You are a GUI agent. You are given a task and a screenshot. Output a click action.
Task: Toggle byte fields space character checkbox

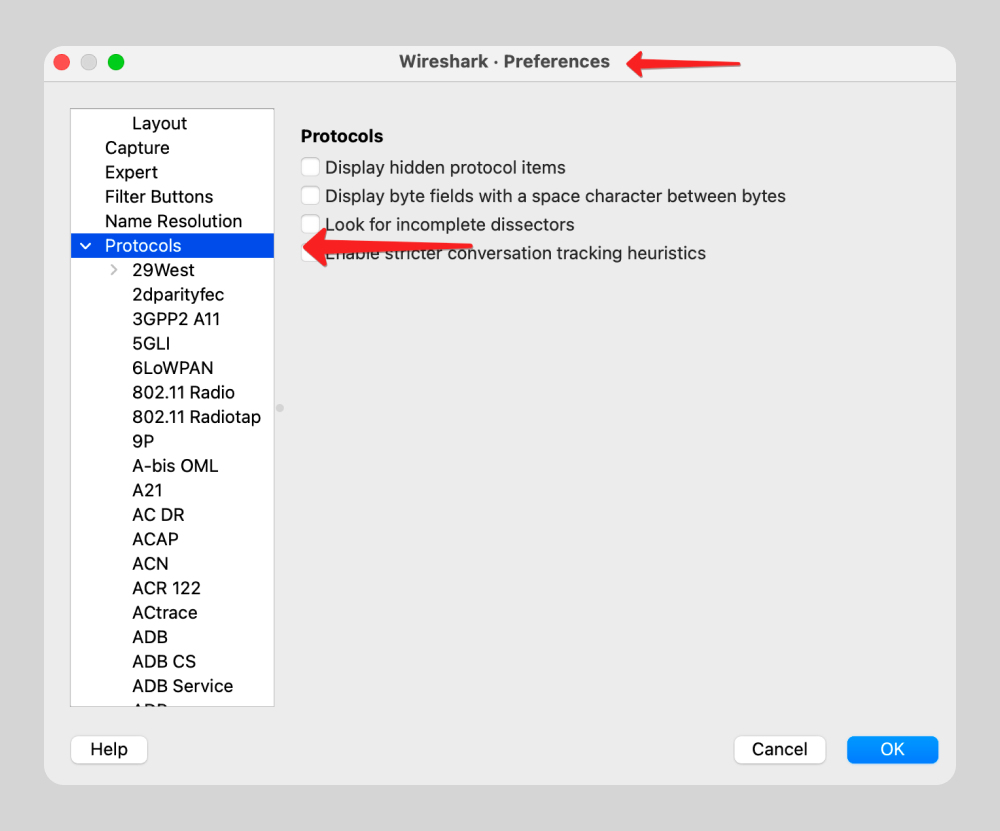pos(310,195)
